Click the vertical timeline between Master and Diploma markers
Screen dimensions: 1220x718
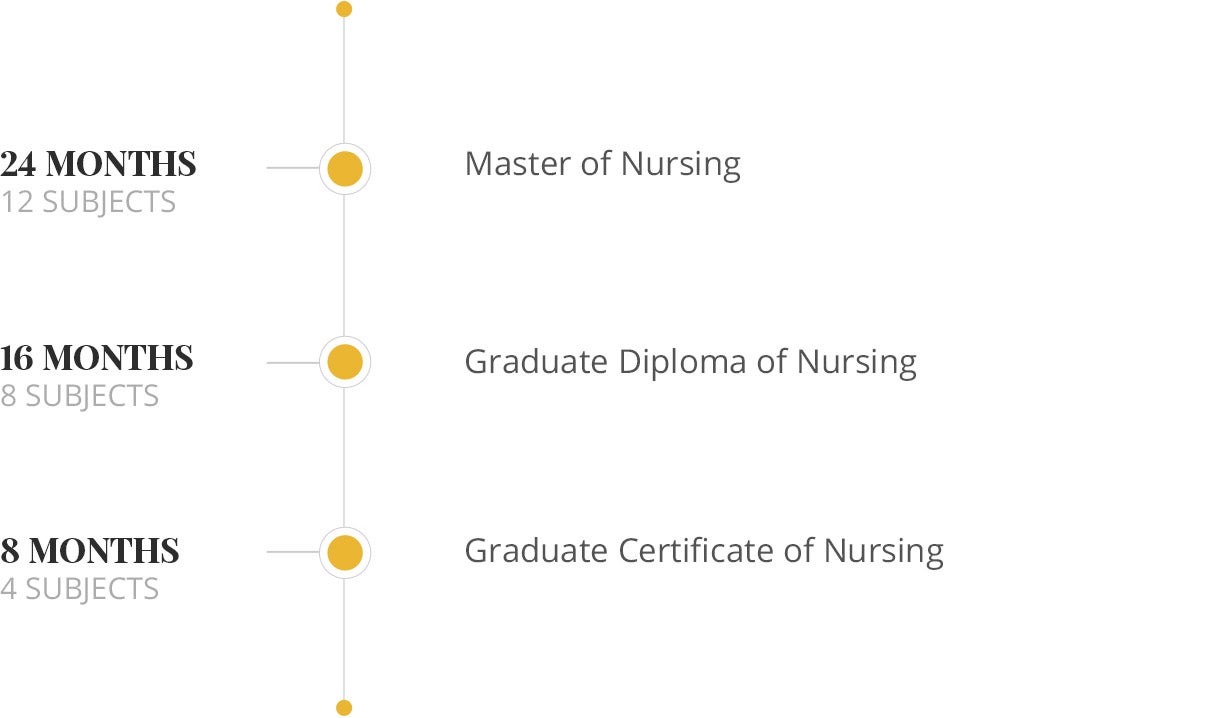[344, 265]
